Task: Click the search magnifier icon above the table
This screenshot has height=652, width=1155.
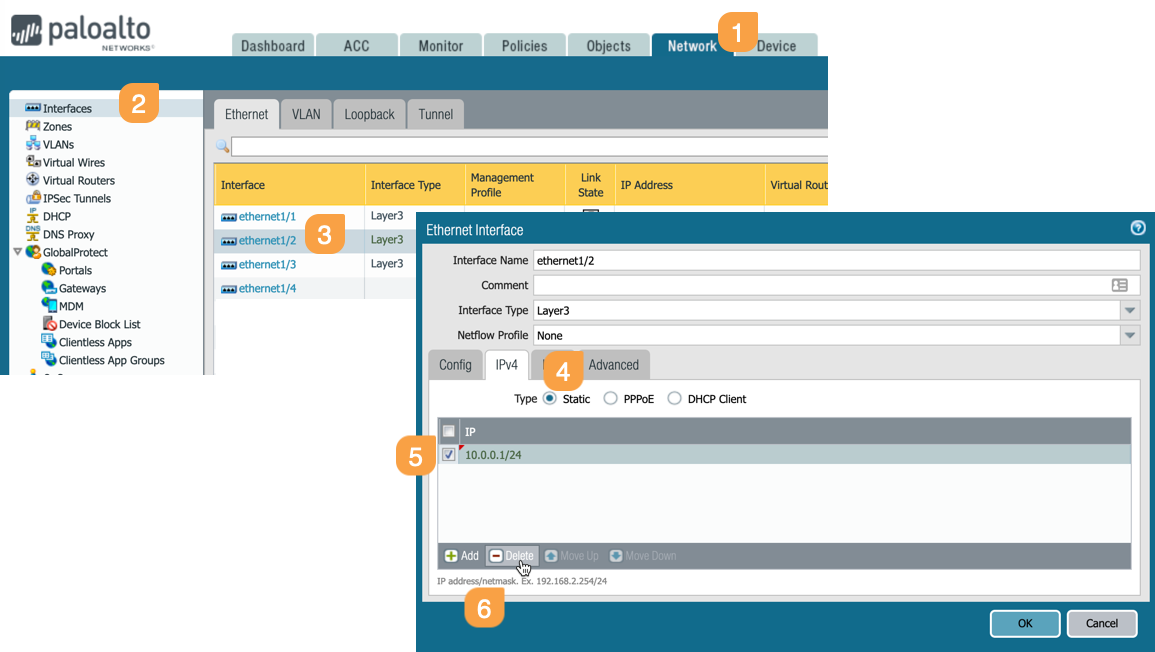Action: pyautogui.click(x=222, y=146)
